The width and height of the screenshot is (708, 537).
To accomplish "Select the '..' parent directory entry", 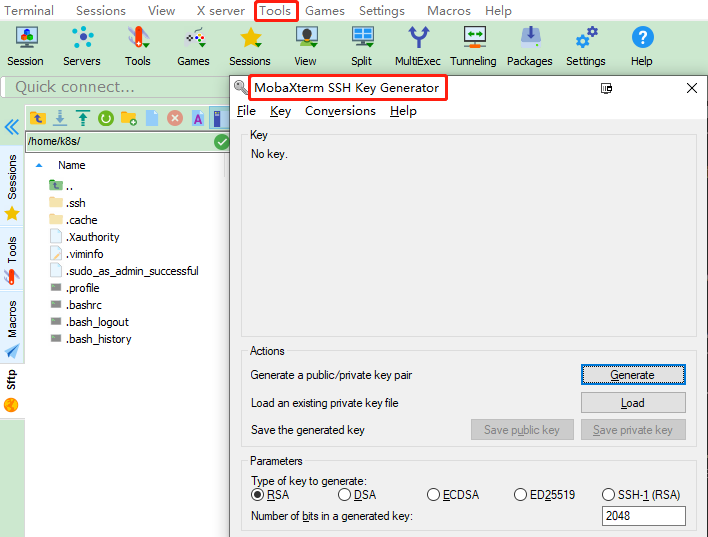I will click(x=61, y=186).
